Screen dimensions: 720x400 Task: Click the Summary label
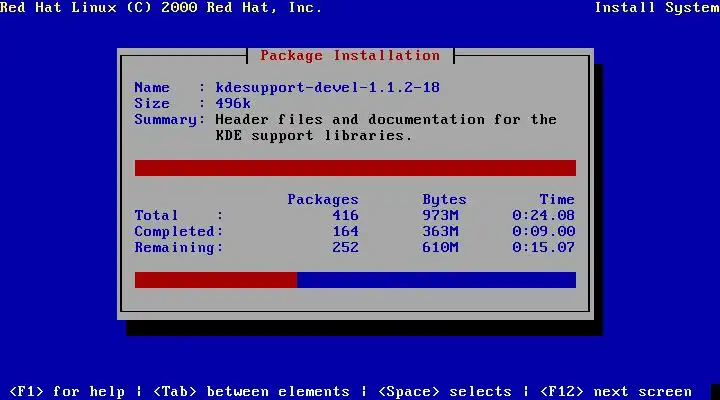pyautogui.click(x=165, y=120)
